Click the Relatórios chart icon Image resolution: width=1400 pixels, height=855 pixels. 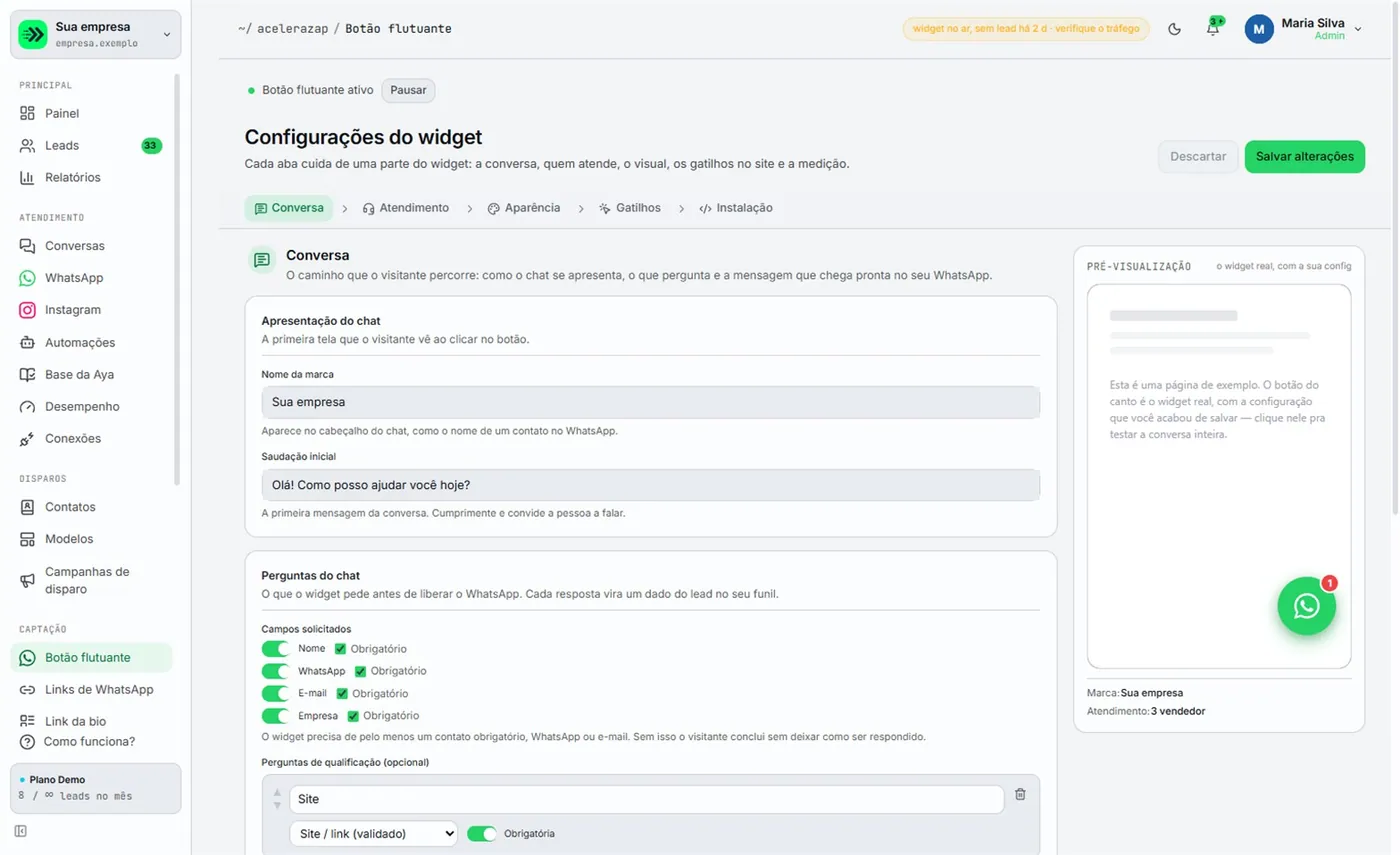pyautogui.click(x=28, y=177)
